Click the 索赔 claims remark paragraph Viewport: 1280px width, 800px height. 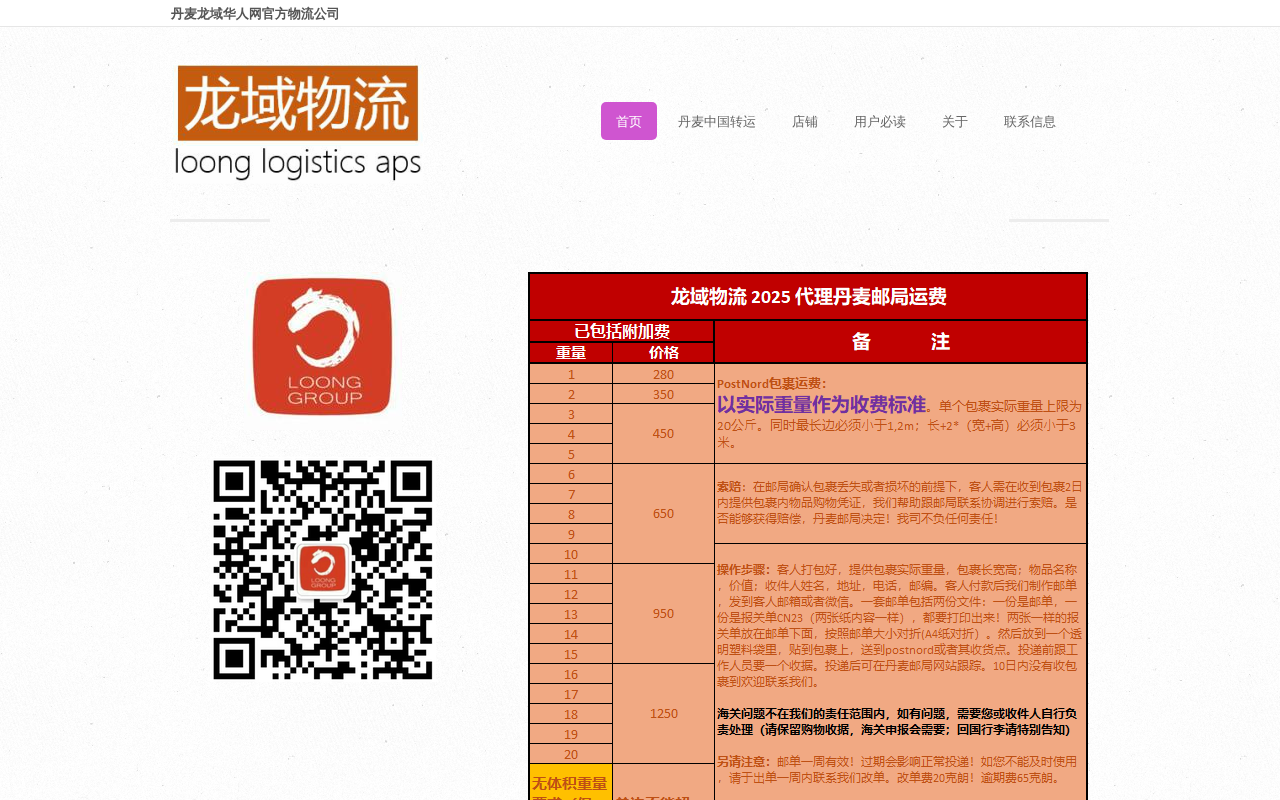click(900, 503)
